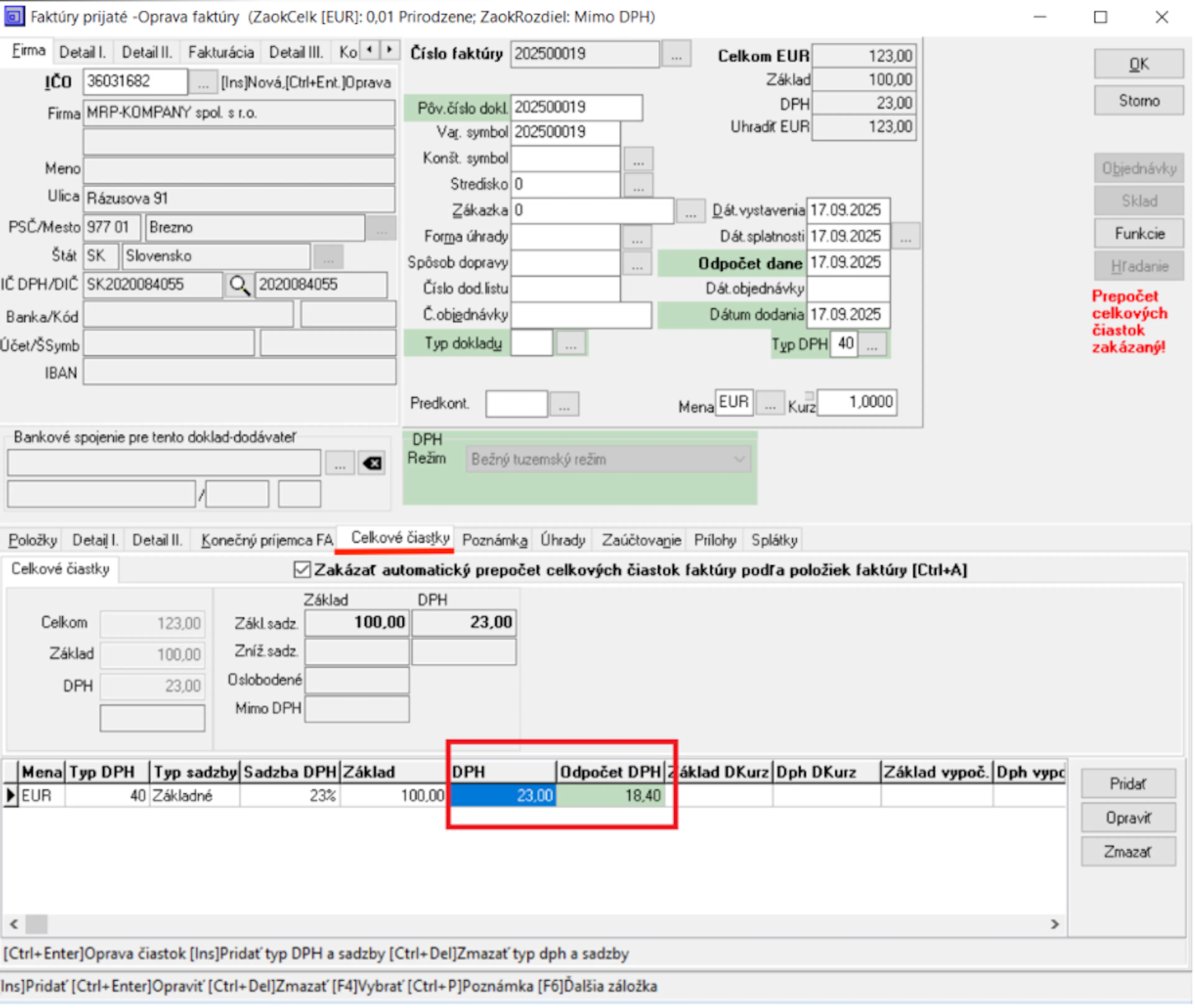Select the Celkové čiastky tab

(x=400, y=539)
